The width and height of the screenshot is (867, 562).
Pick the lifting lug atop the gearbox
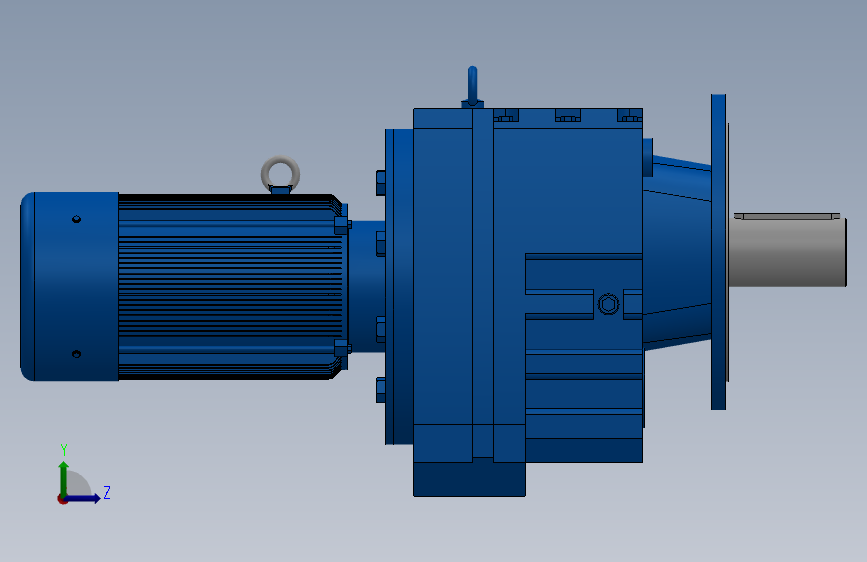(472, 87)
